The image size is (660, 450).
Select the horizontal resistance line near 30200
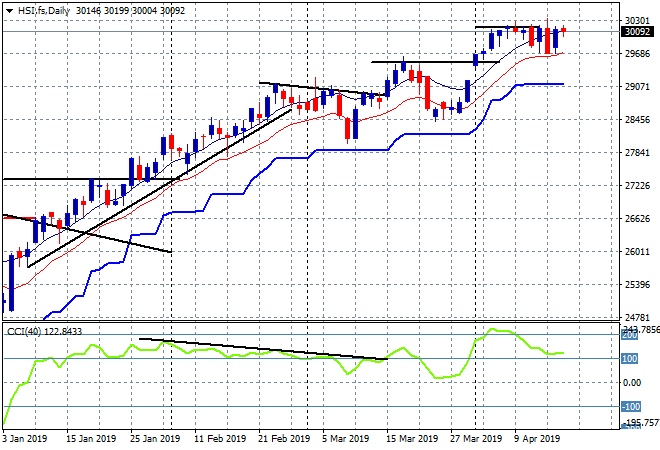click(507, 27)
